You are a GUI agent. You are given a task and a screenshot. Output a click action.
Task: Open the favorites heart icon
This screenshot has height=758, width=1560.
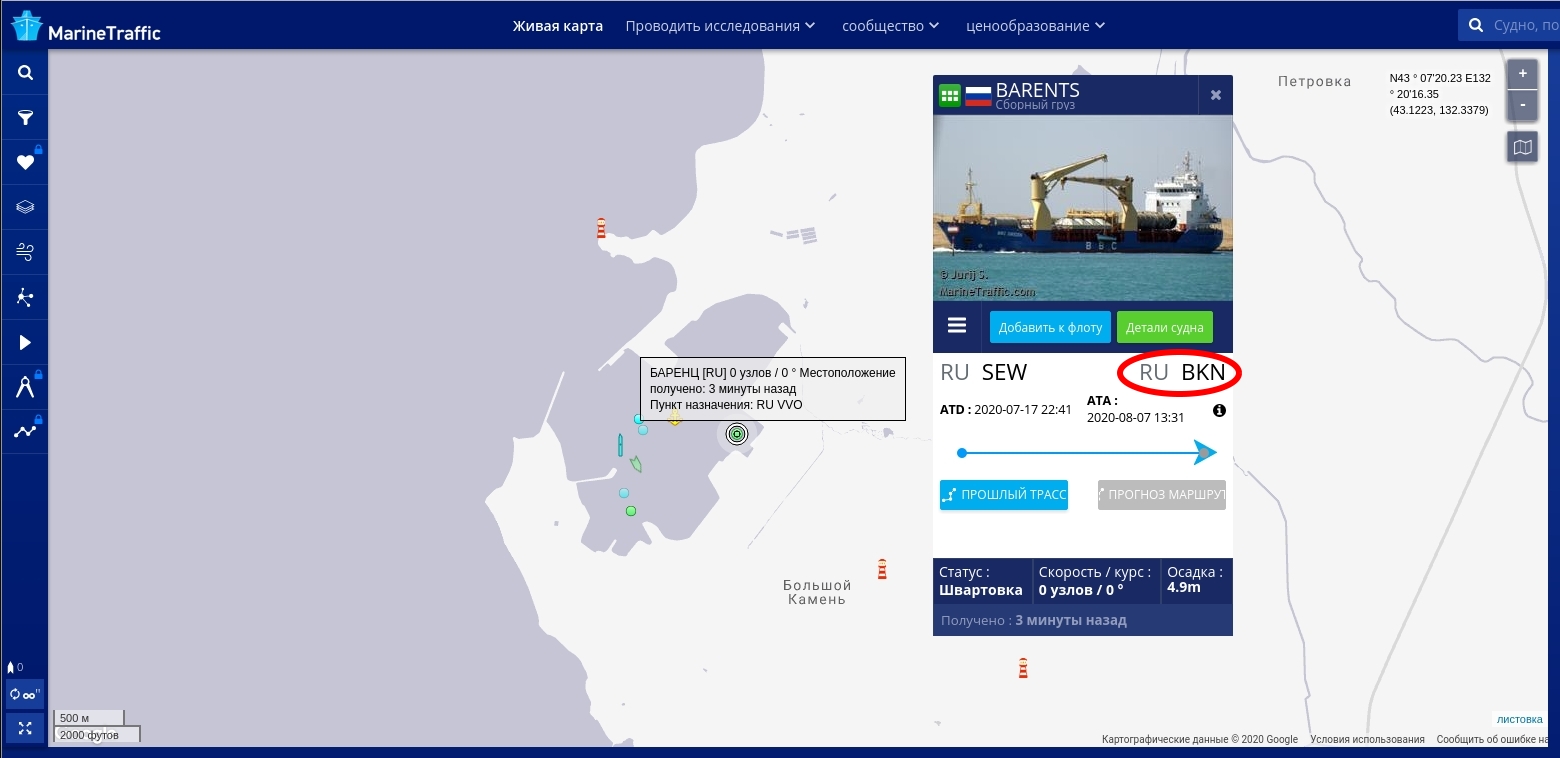pos(25,163)
